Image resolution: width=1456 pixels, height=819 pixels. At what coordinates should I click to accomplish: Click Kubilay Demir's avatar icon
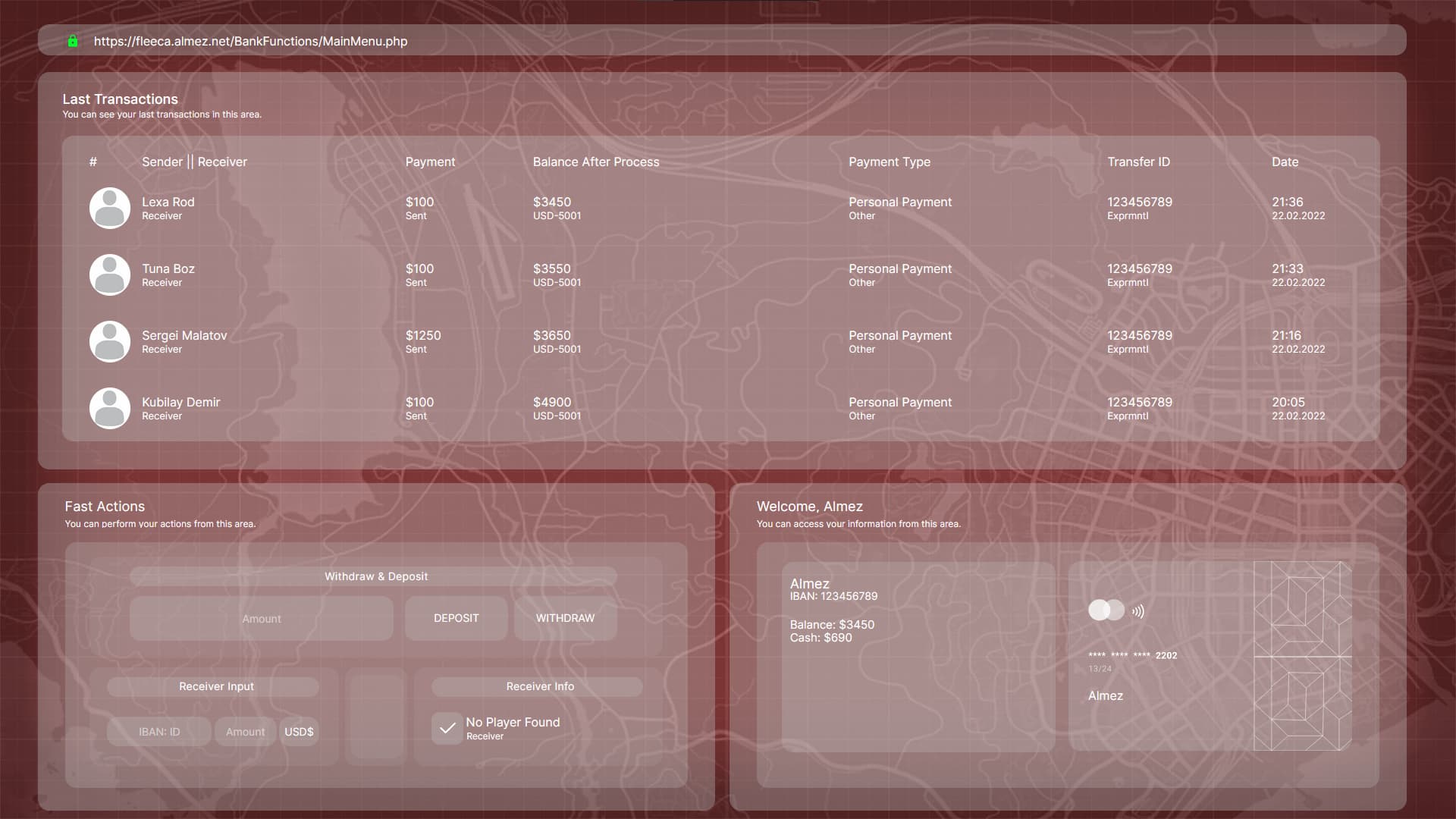[110, 408]
